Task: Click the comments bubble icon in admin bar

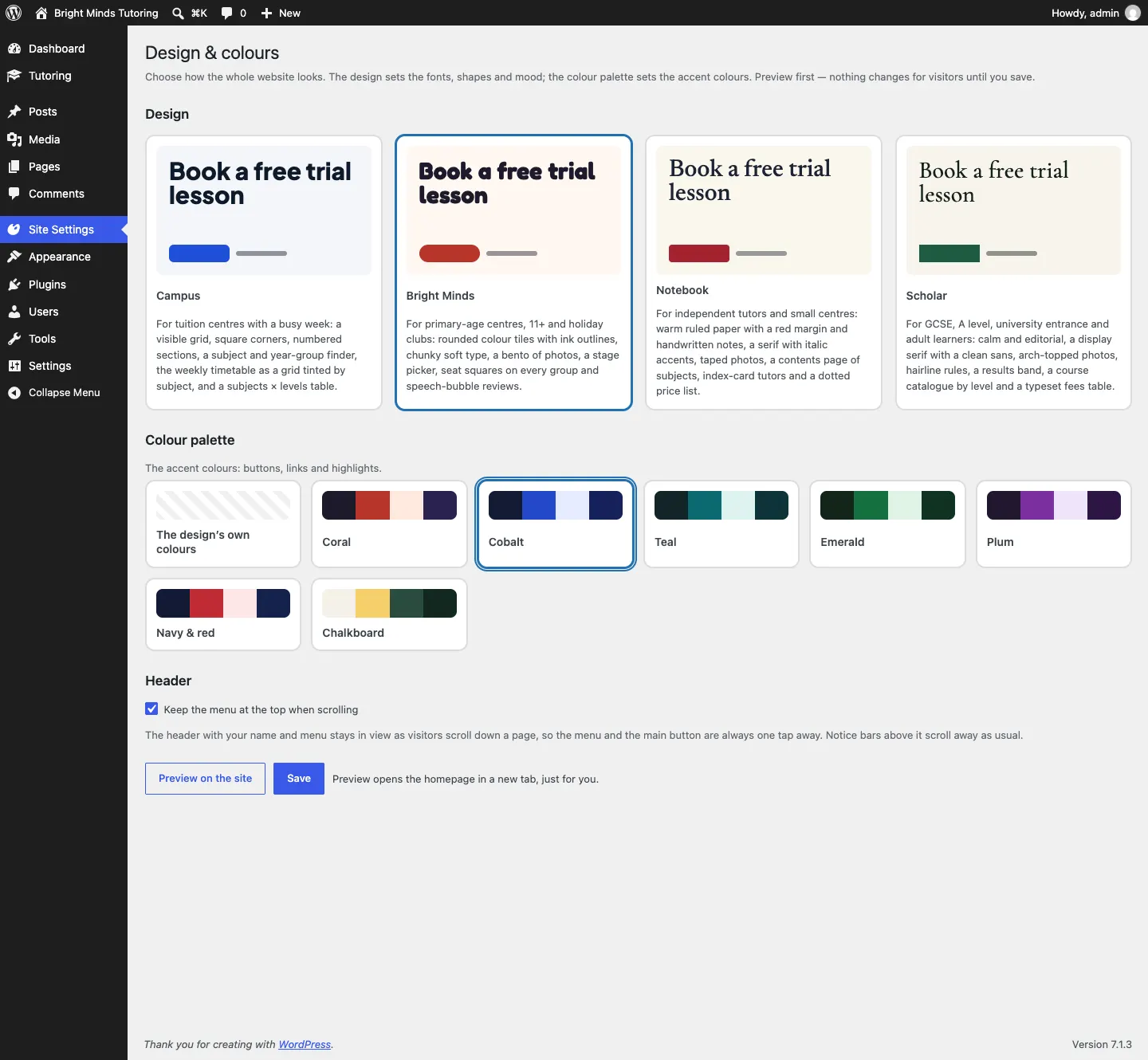Action: [227, 13]
